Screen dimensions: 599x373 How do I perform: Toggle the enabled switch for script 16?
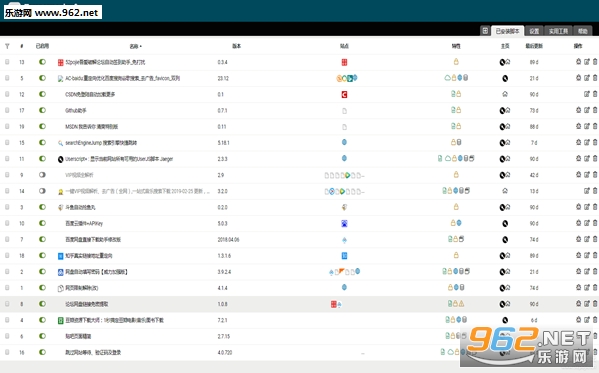42,352
